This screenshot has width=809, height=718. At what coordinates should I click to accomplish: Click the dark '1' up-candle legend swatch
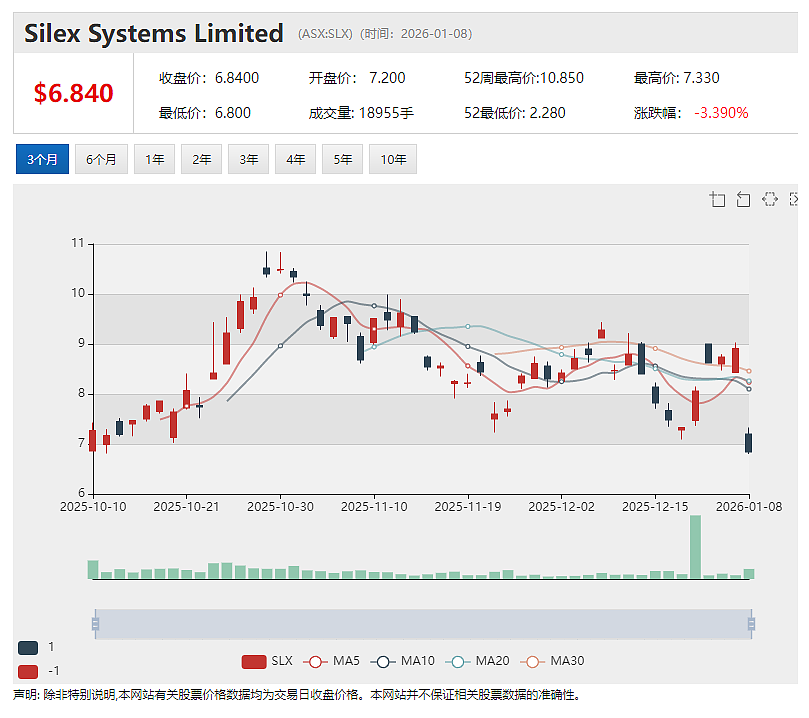pos(28,647)
